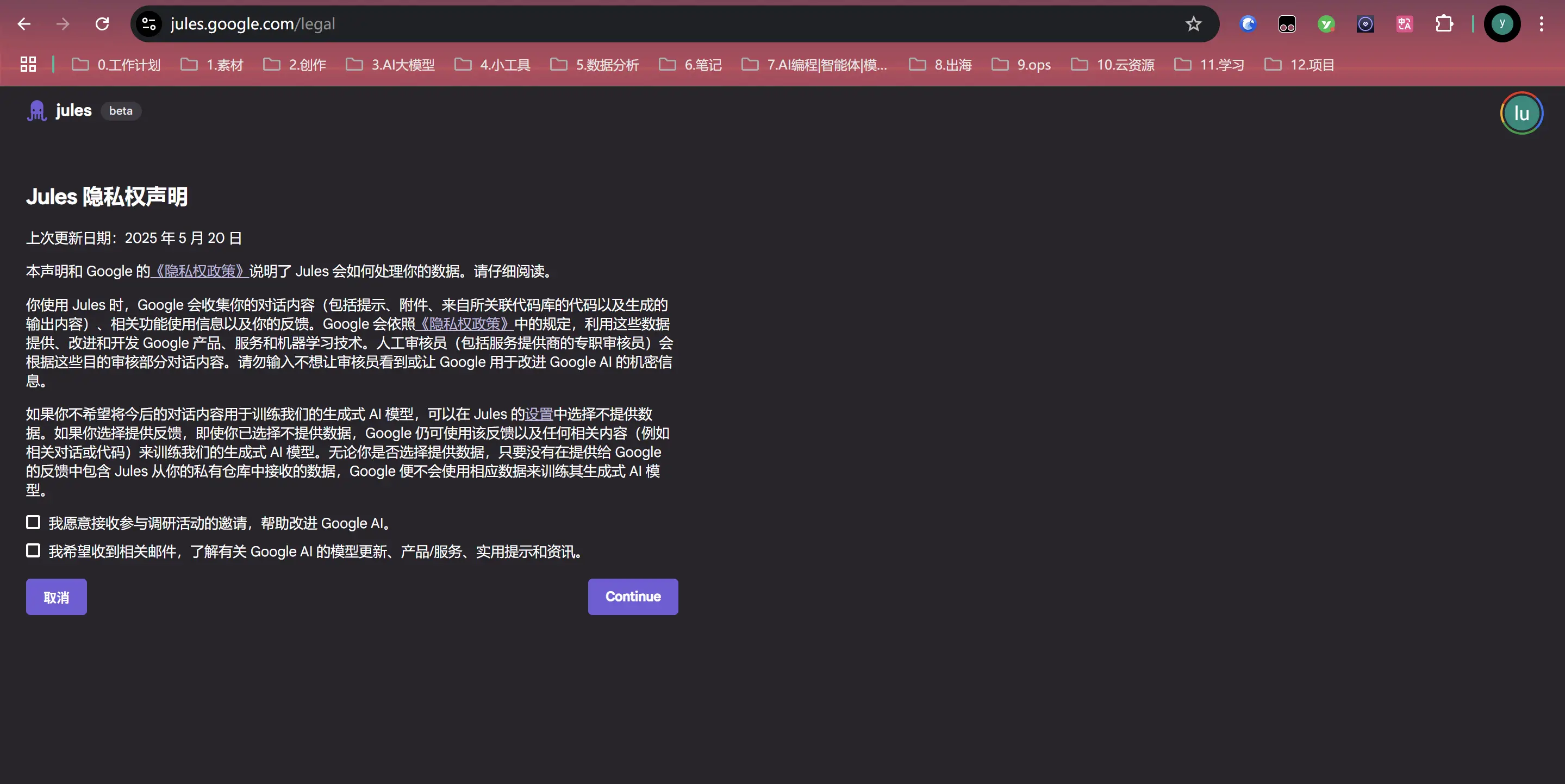Image resolution: width=1565 pixels, height=784 pixels.
Task: Open the 0.工作计划 bookmark folder
Action: point(116,64)
